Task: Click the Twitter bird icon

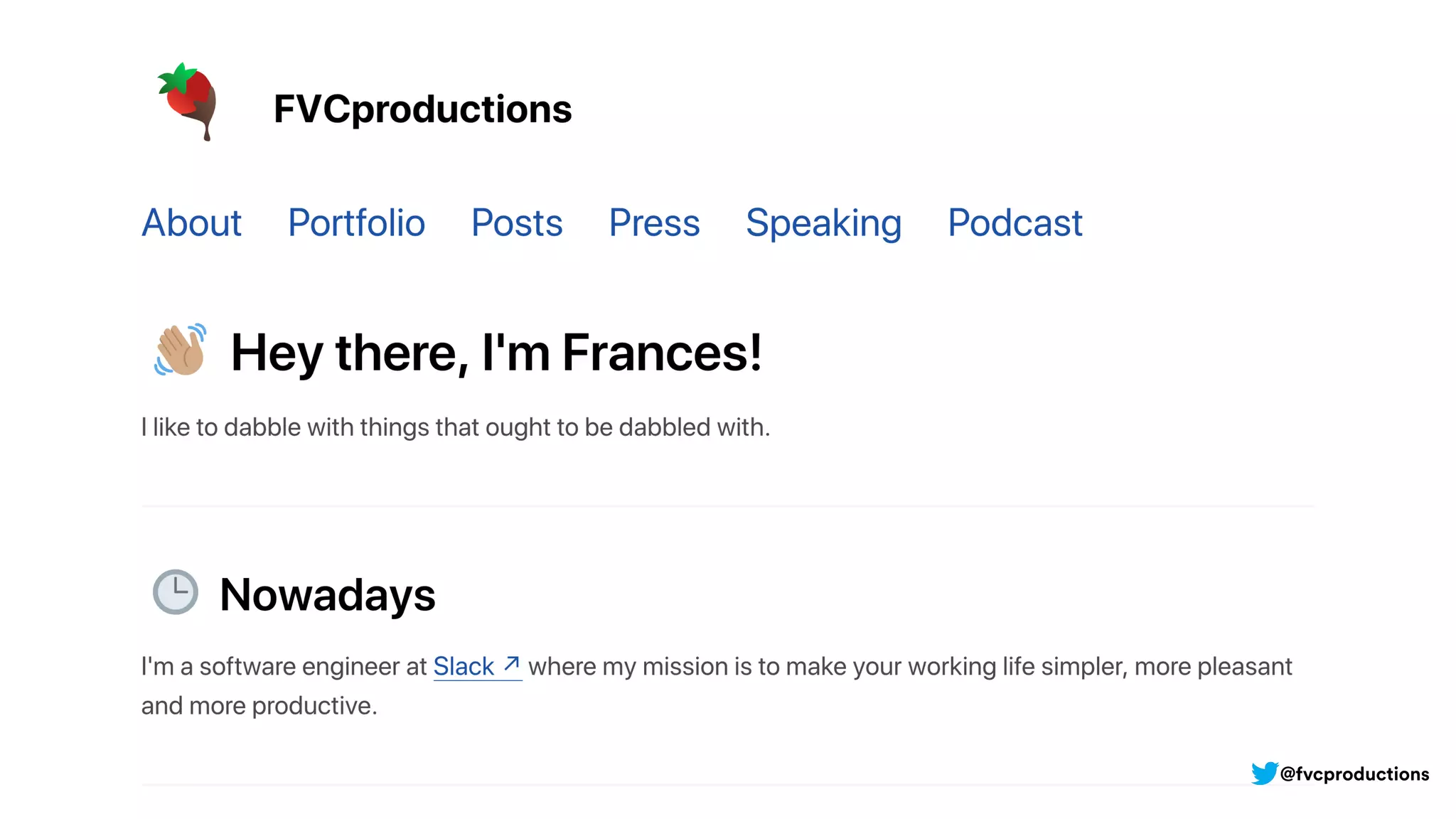Action: tap(1264, 773)
